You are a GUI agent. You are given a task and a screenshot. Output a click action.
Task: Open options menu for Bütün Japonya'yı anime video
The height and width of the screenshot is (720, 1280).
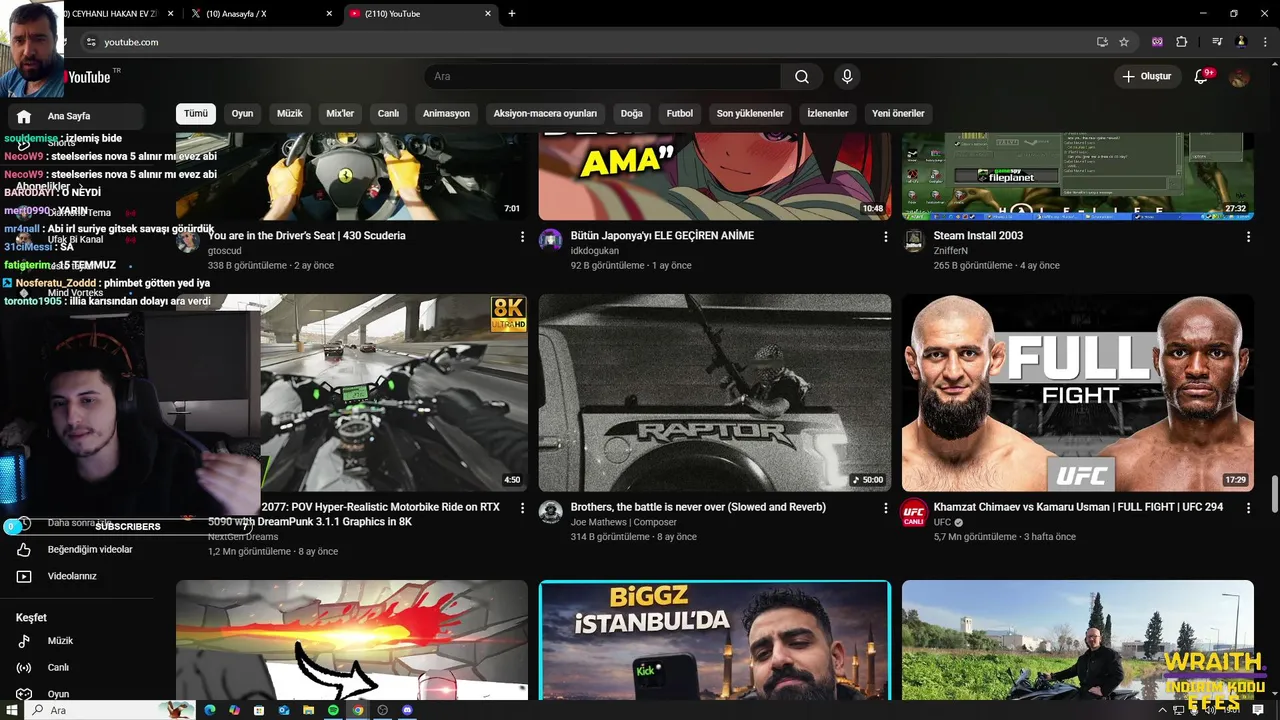(x=885, y=237)
